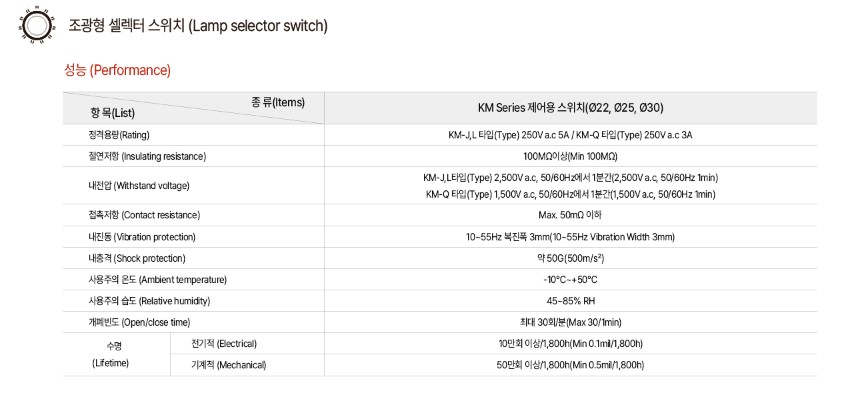
Task: Click the Lamp selector switch title
Action: point(198,25)
